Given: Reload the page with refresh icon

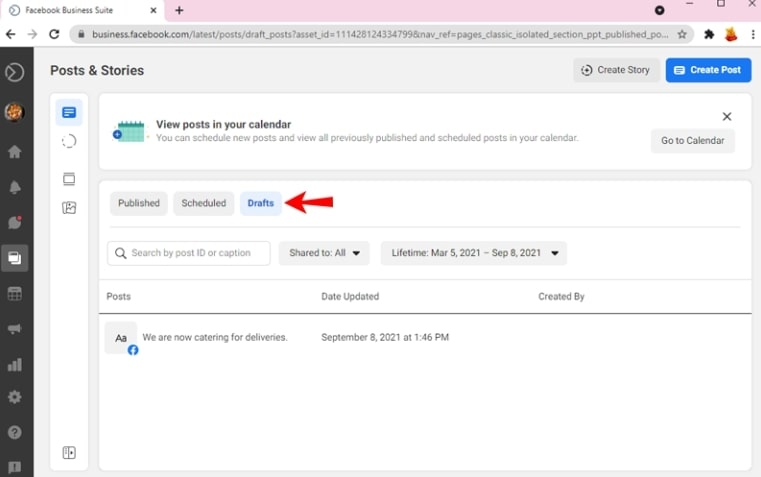Looking at the screenshot, I should tap(54, 34).
